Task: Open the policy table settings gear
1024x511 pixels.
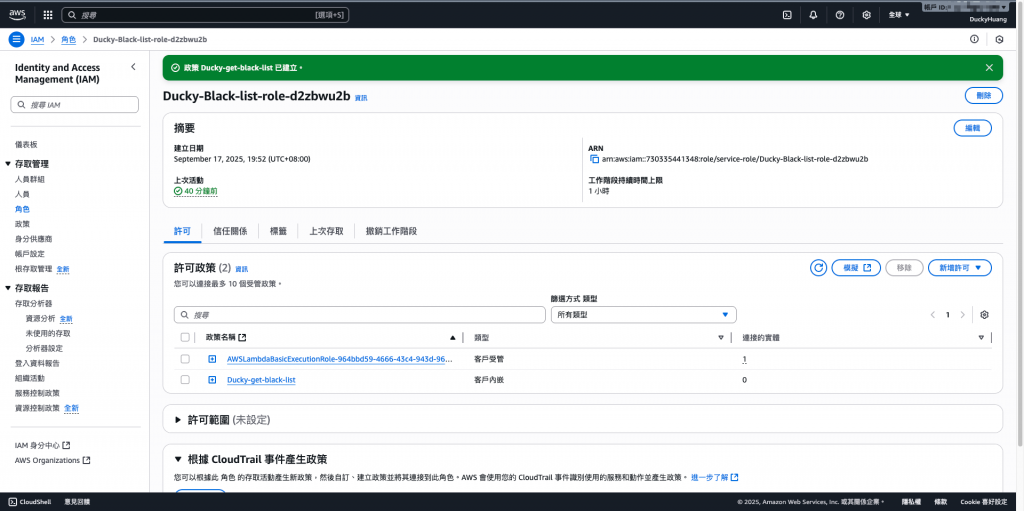Action: 984,314
